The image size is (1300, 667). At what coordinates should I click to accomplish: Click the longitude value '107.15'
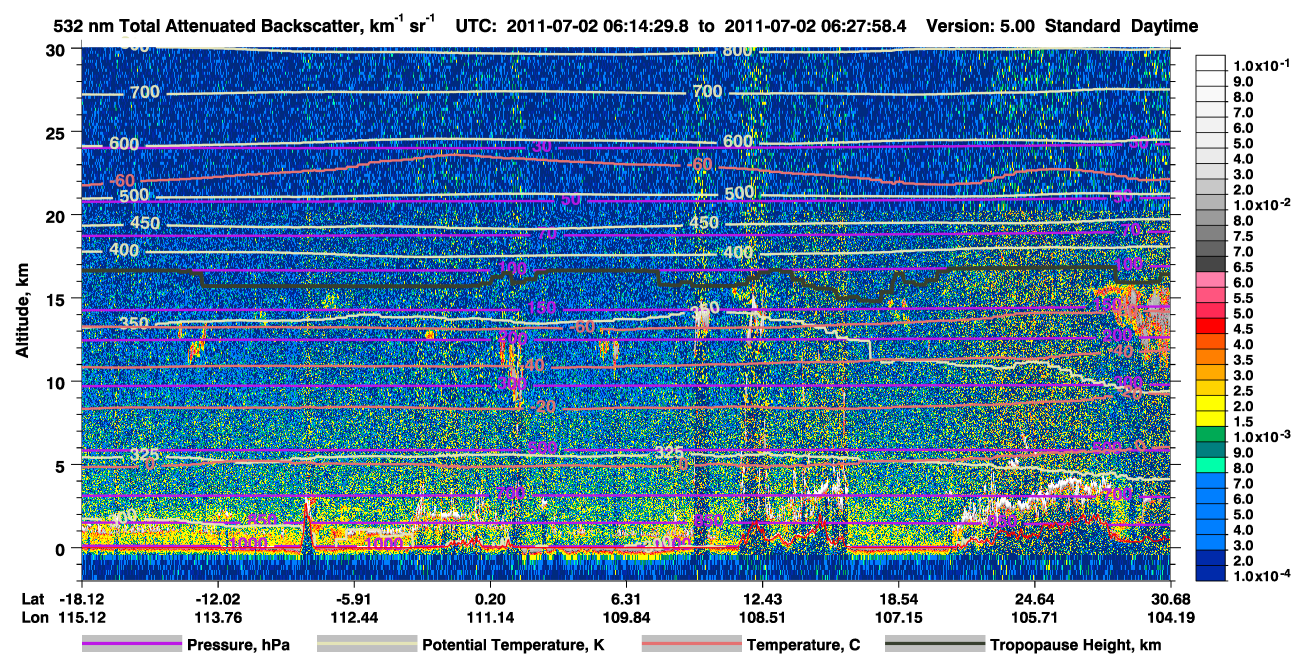tap(899, 618)
